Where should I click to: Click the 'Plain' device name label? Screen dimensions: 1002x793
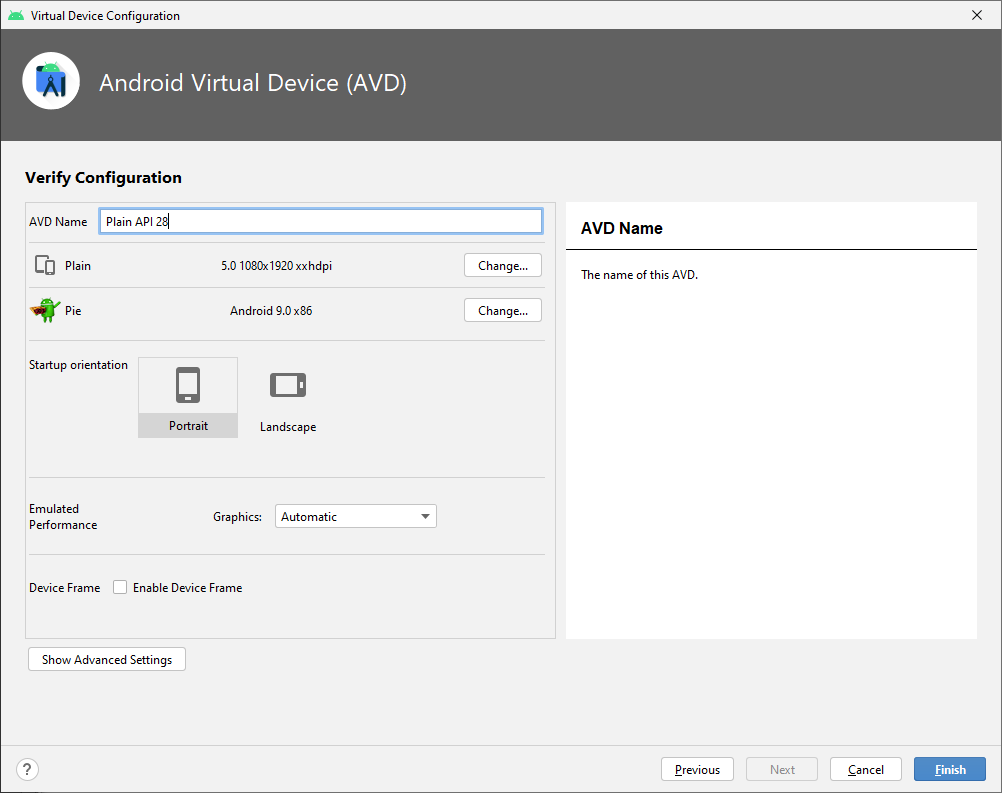77,266
